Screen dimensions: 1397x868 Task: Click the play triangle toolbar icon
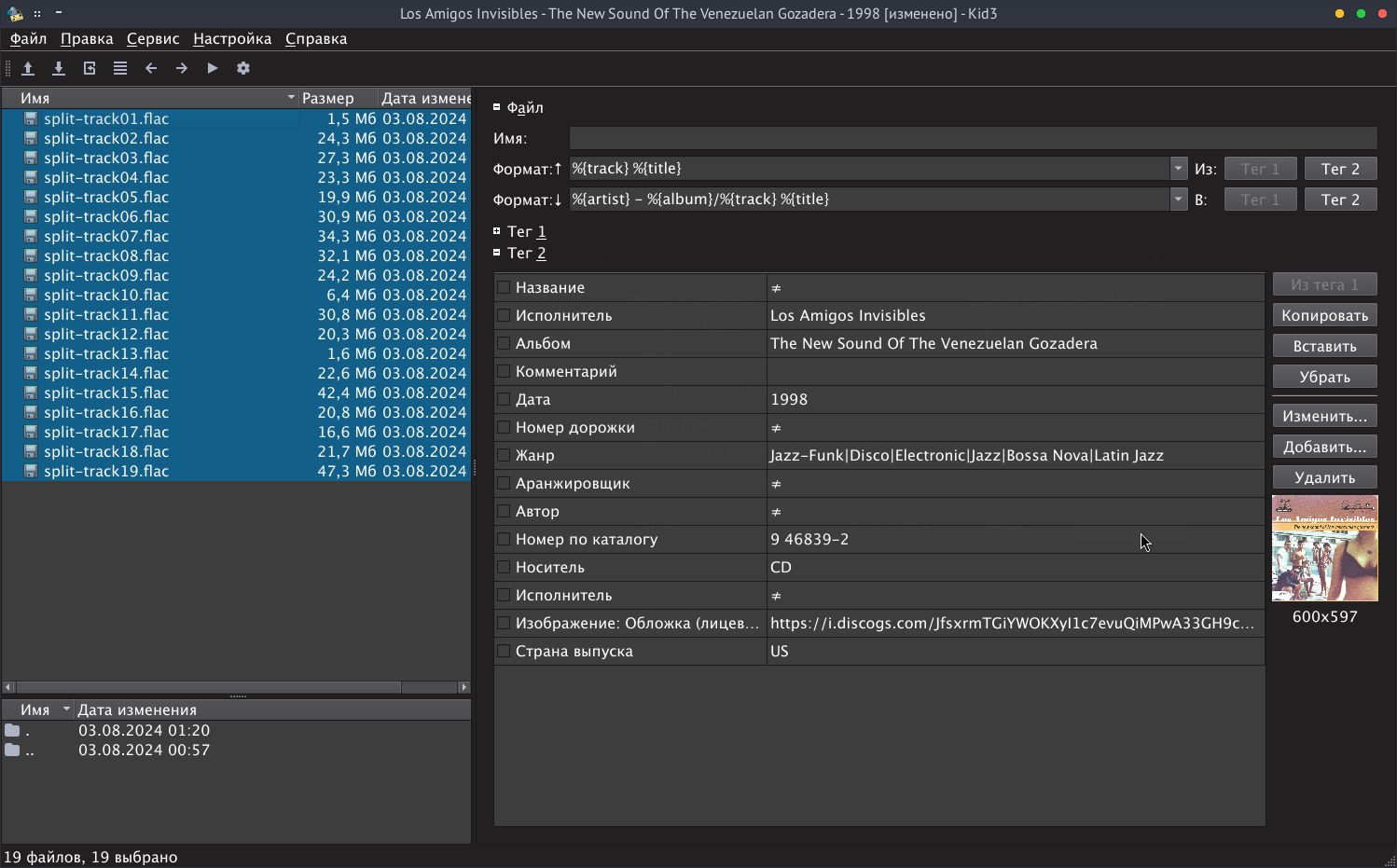point(213,68)
